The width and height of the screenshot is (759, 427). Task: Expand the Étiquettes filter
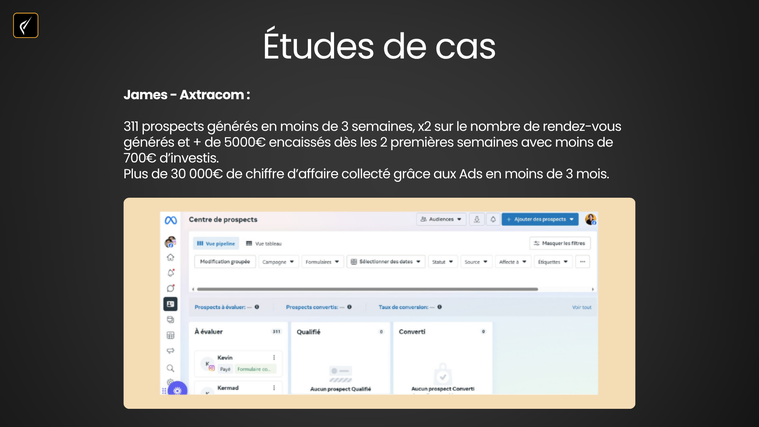(x=553, y=262)
